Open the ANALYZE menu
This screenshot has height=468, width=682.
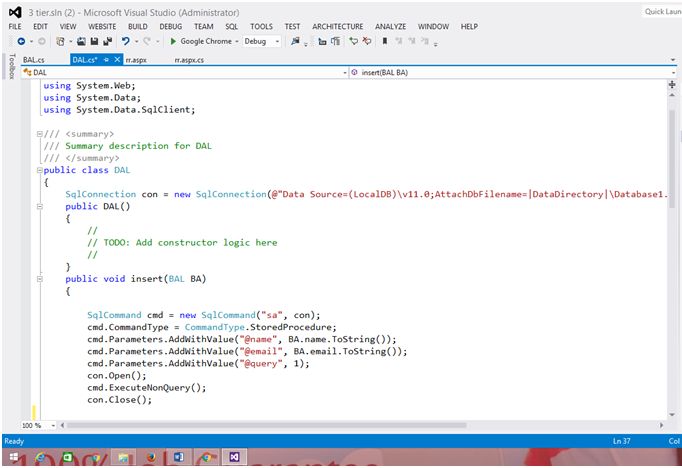click(x=391, y=27)
